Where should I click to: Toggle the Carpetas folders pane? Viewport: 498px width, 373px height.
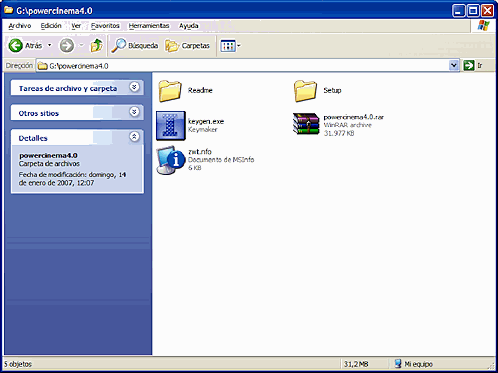pyautogui.click(x=188, y=45)
